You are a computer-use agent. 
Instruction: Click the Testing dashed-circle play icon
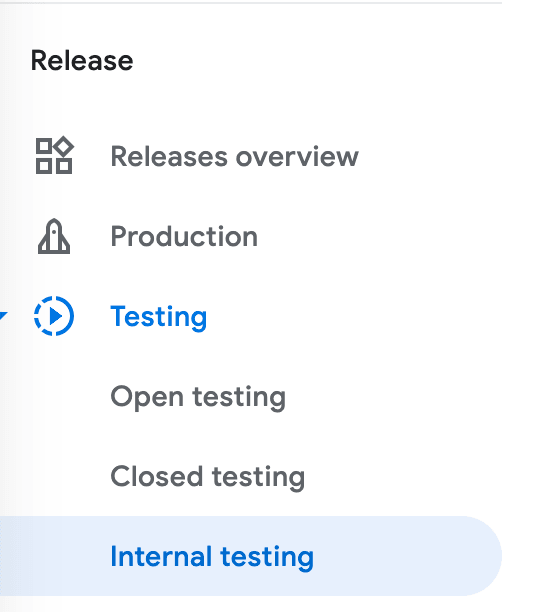(x=54, y=316)
